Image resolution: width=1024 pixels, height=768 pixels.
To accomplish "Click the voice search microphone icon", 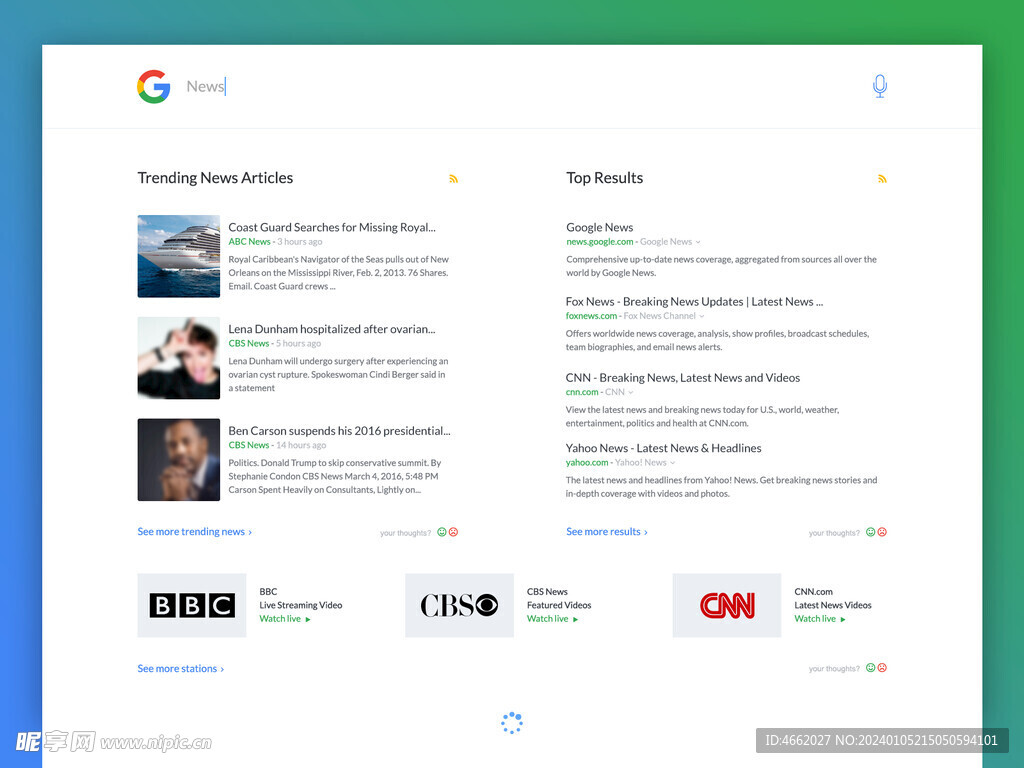I will click(x=880, y=86).
